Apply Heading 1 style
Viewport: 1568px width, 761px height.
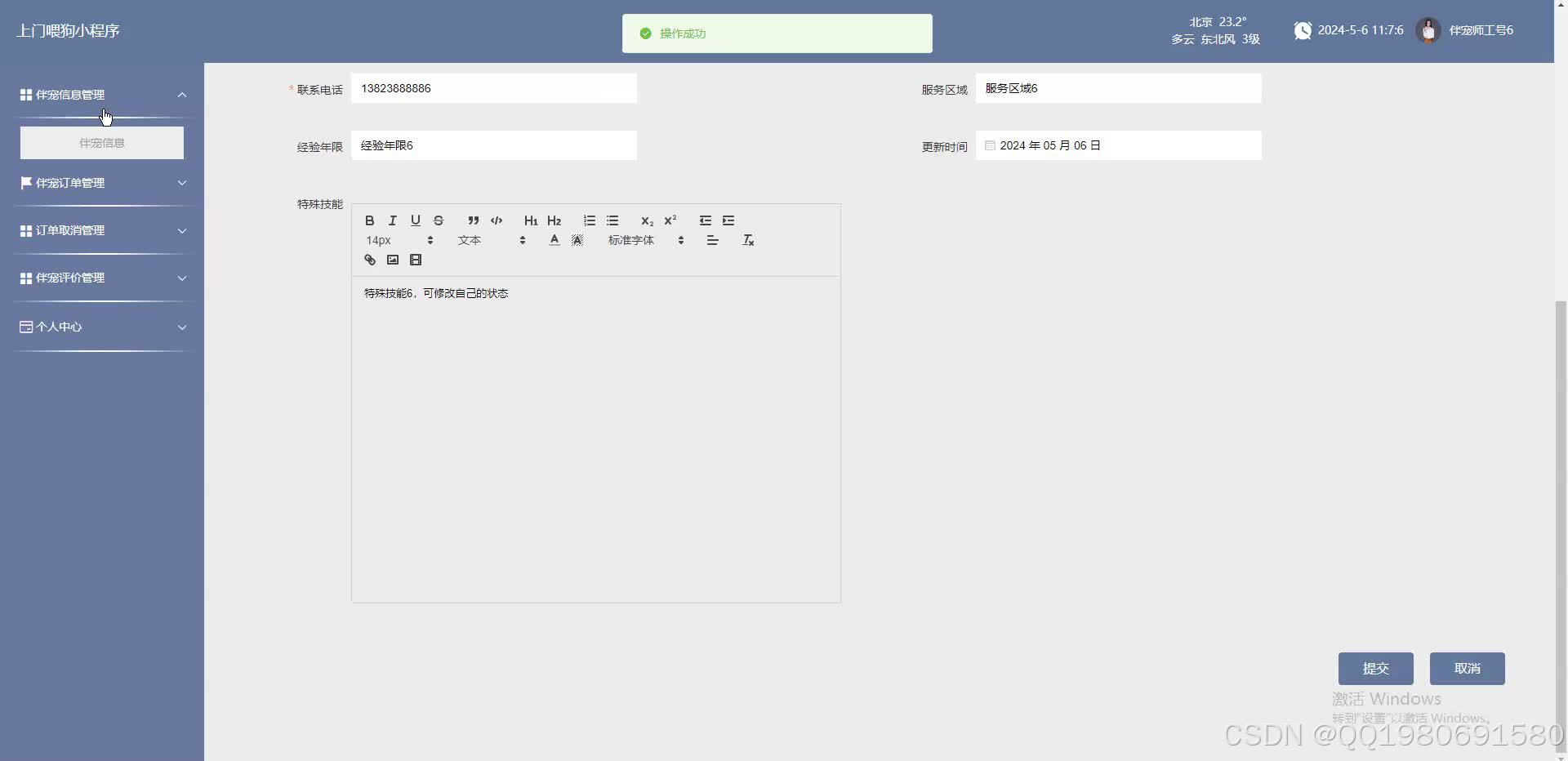point(531,220)
